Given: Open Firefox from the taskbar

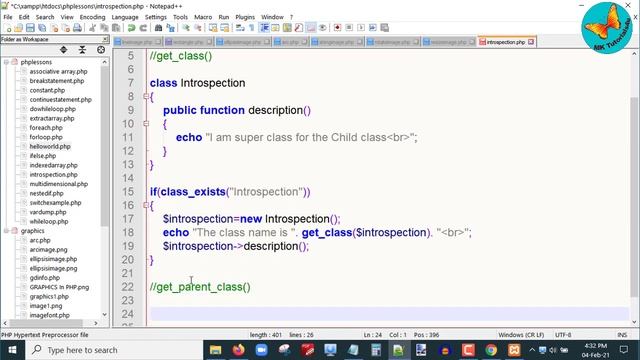Looking at the screenshot, I should (238, 350).
